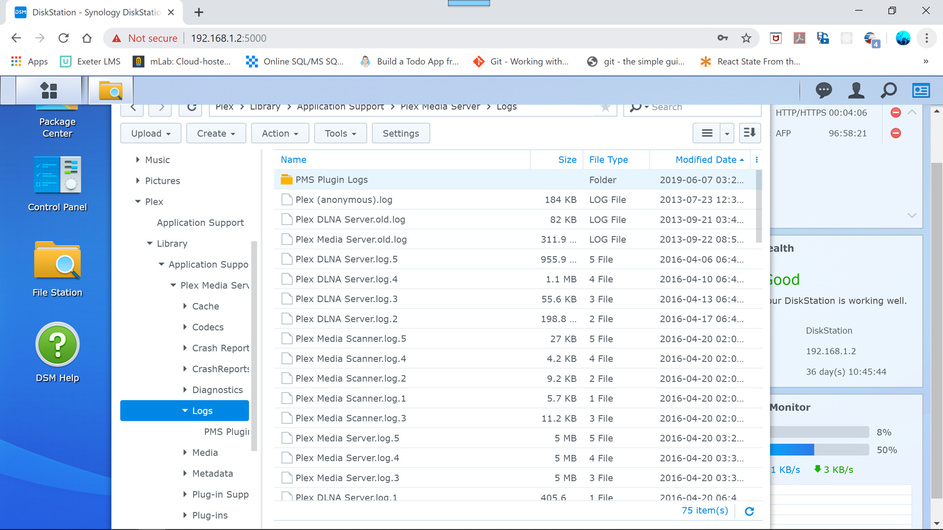The height and width of the screenshot is (530, 943).
Task: Sort by Size column header
Action: [x=556, y=159]
